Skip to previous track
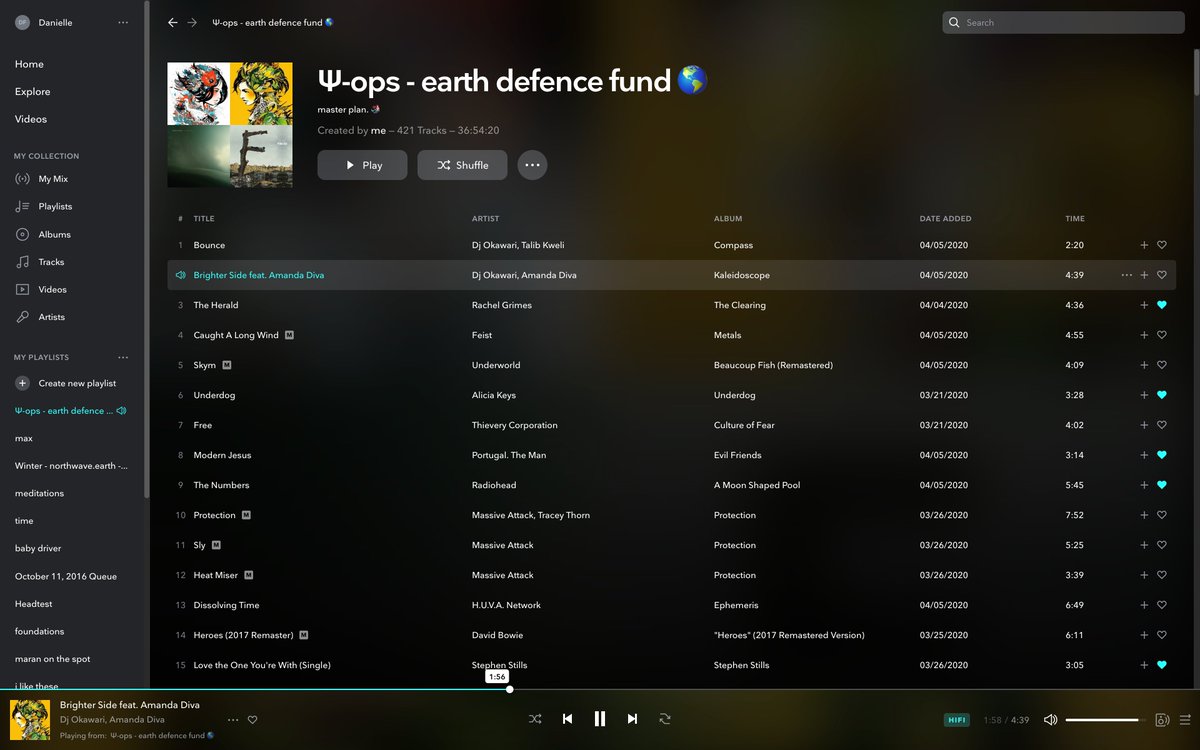The height and width of the screenshot is (750, 1200). [567, 719]
